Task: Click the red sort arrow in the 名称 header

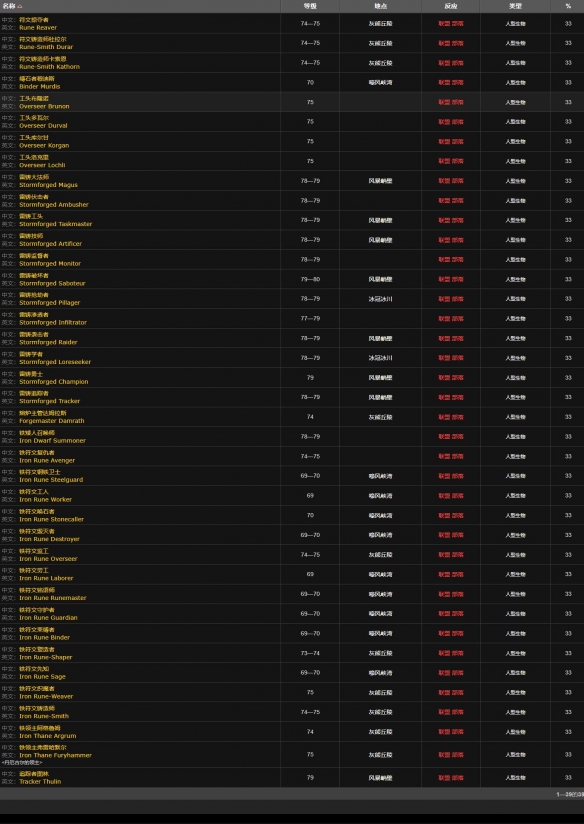Action: pos(20,6)
